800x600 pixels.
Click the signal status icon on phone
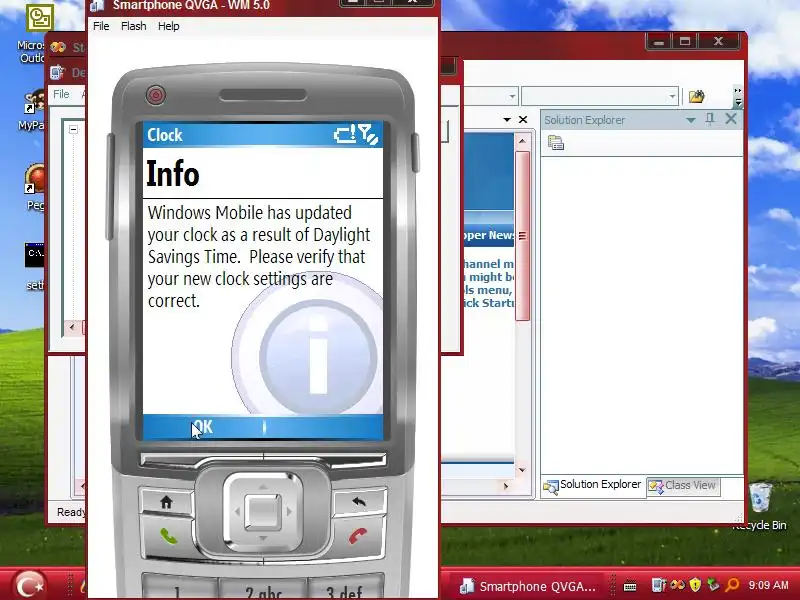click(x=368, y=134)
